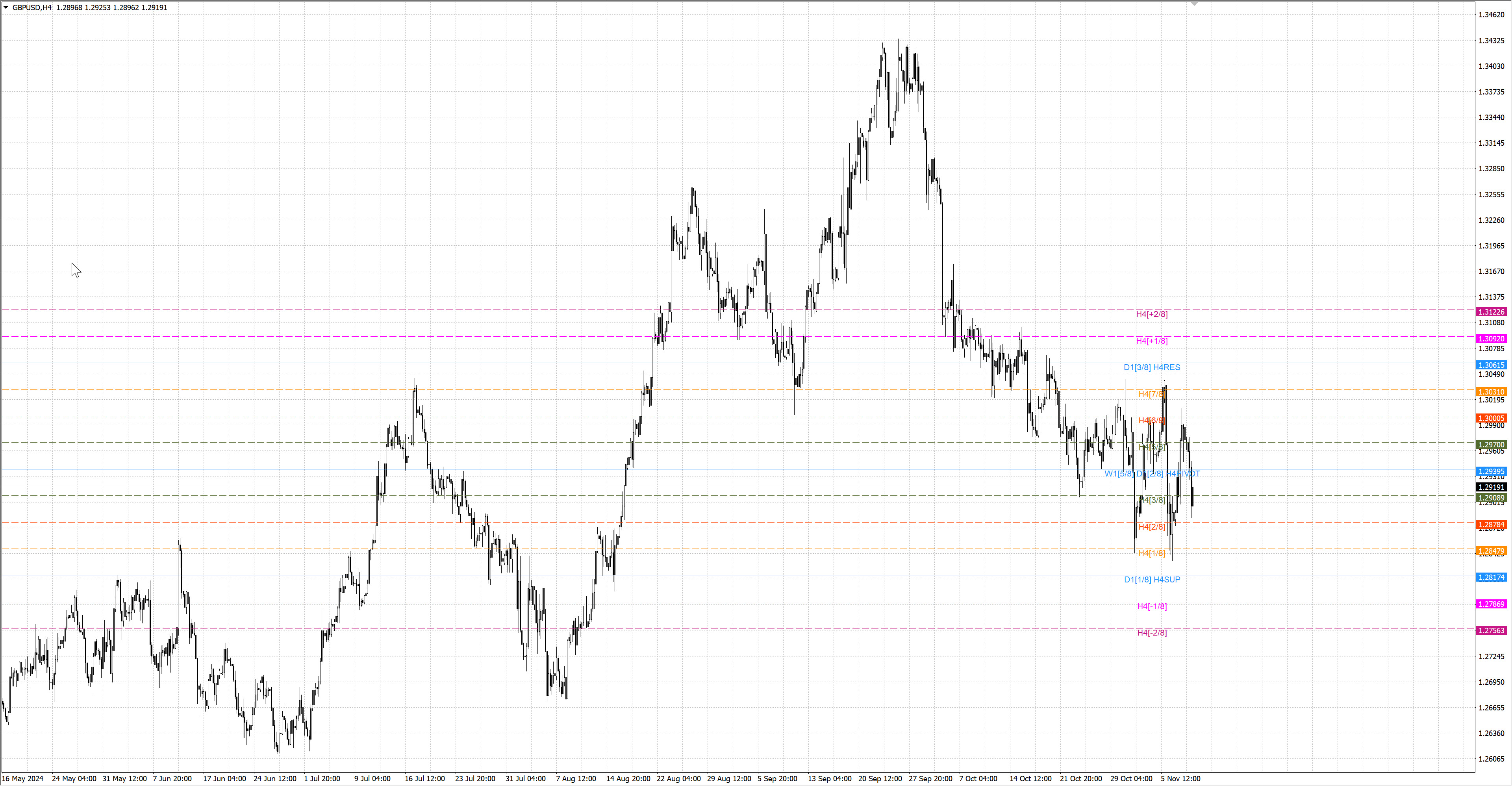The height and width of the screenshot is (786, 1512).
Task: Select the H4[-1/8] level label
Action: (1152, 606)
